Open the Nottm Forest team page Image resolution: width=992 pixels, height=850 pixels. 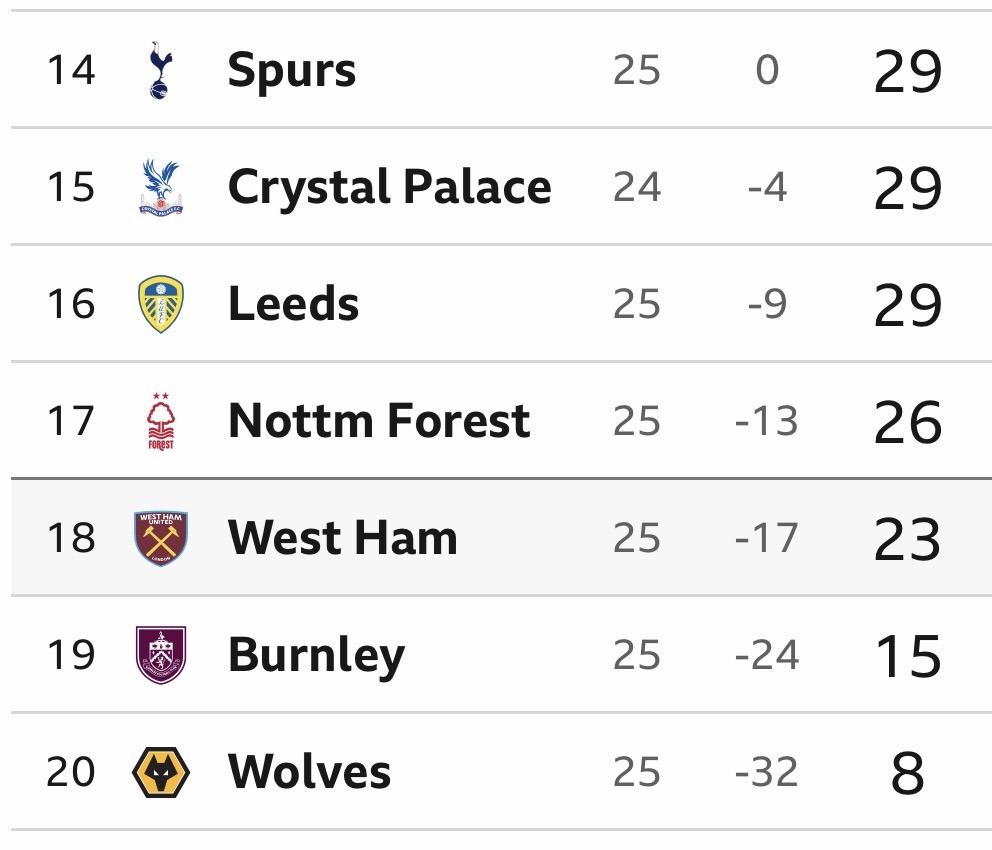tap(378, 421)
